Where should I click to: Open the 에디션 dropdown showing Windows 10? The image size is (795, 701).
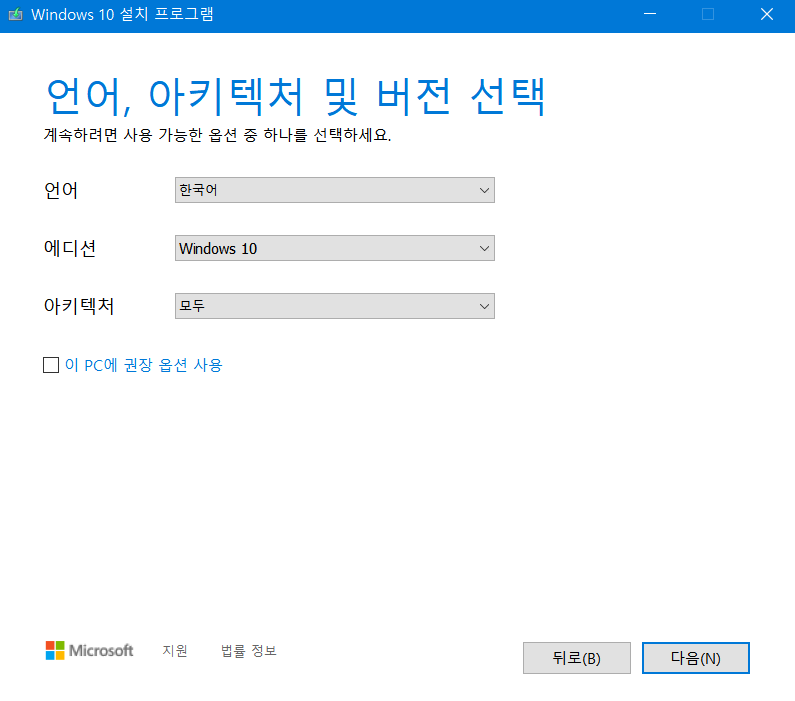[x=335, y=248]
